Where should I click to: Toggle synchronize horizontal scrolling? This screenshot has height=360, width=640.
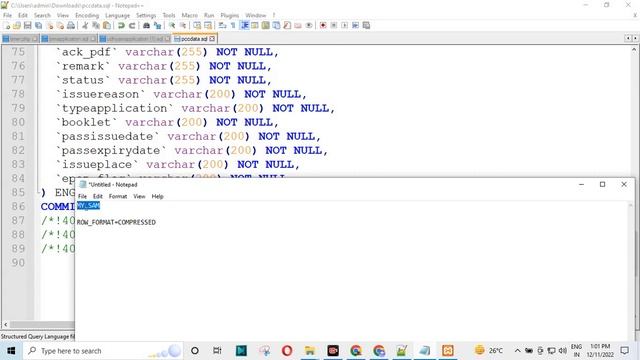[208, 25]
